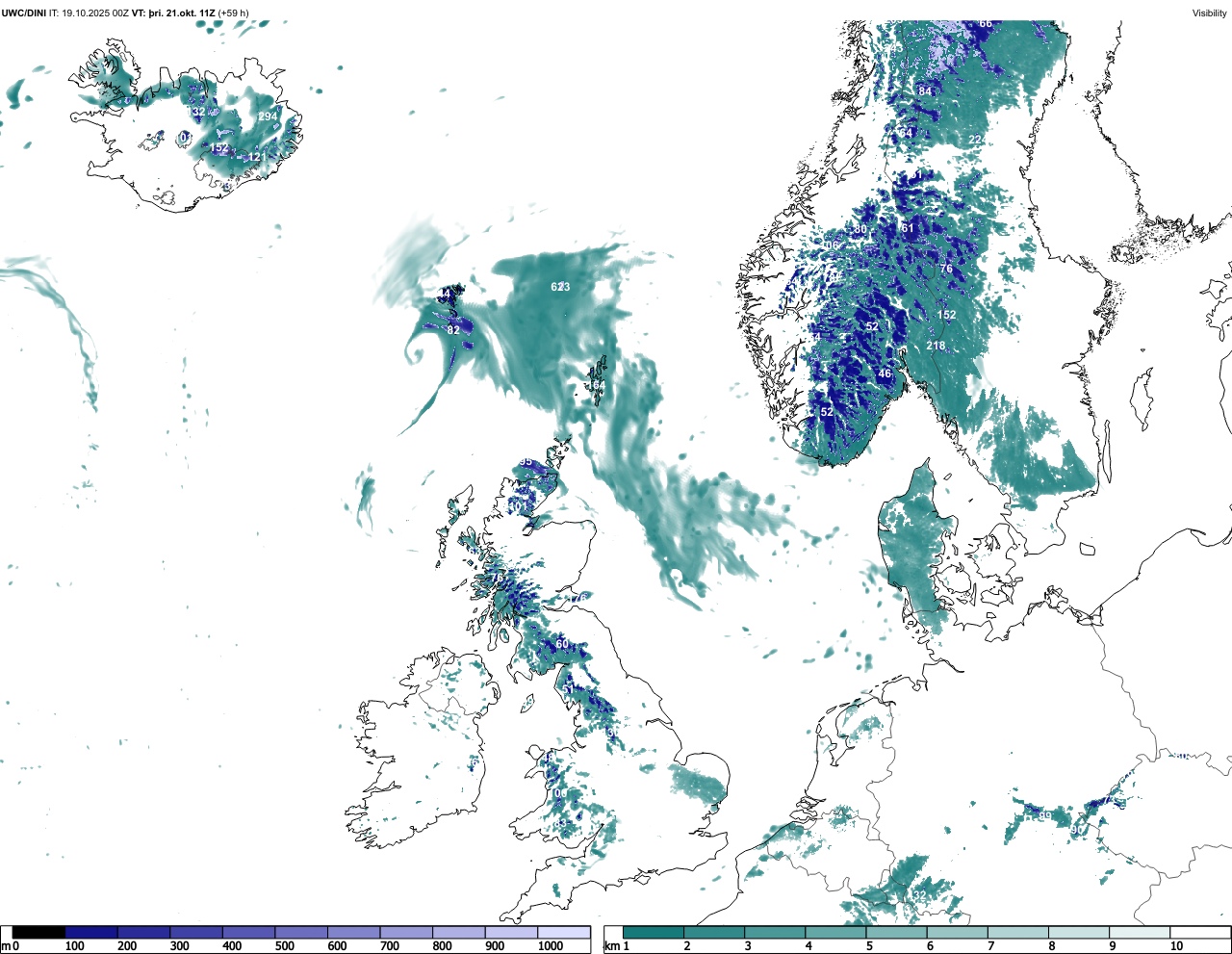Click the "10" label on the km scale

tap(1176, 946)
